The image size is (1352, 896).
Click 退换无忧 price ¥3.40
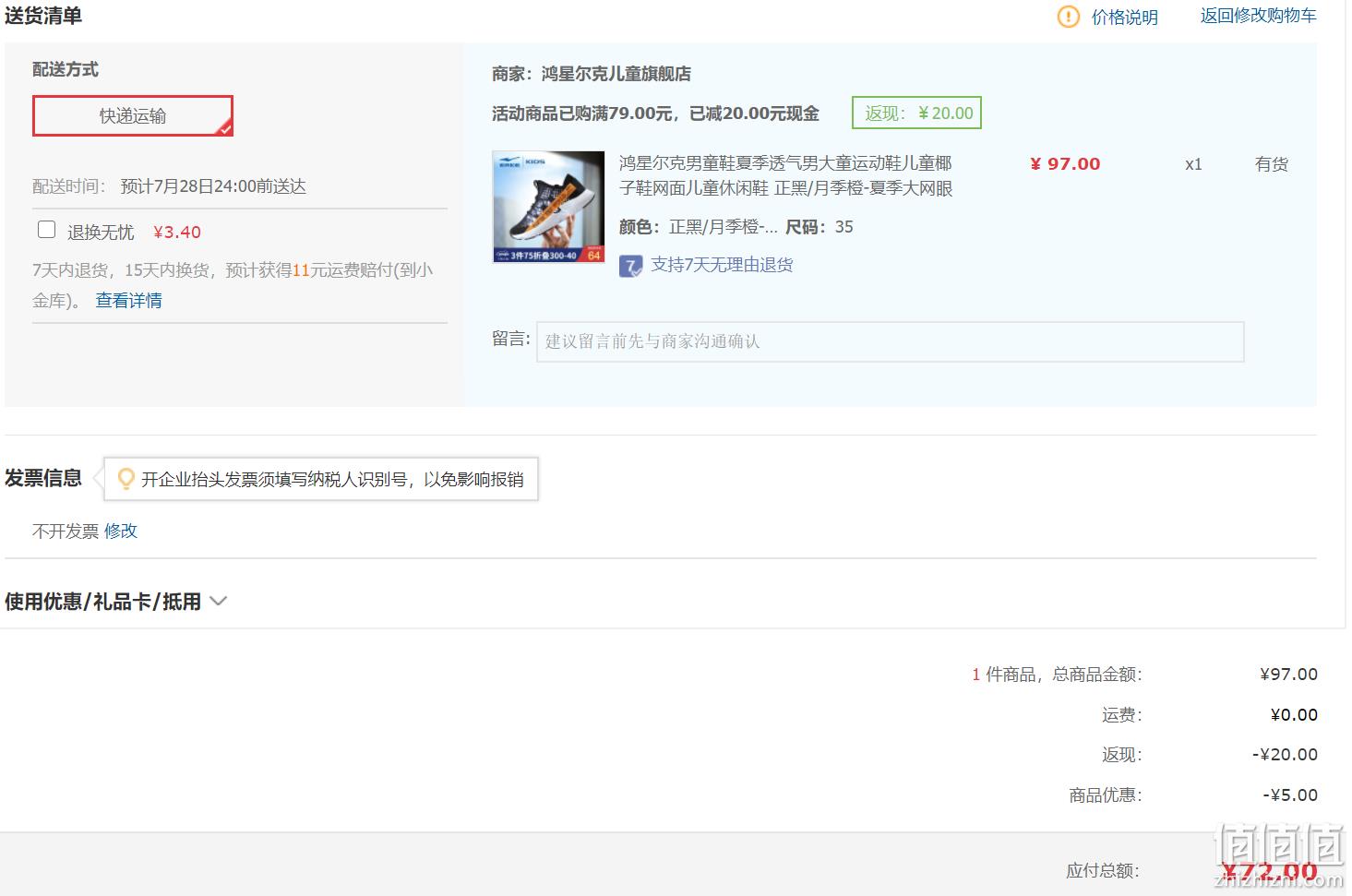[x=177, y=233]
